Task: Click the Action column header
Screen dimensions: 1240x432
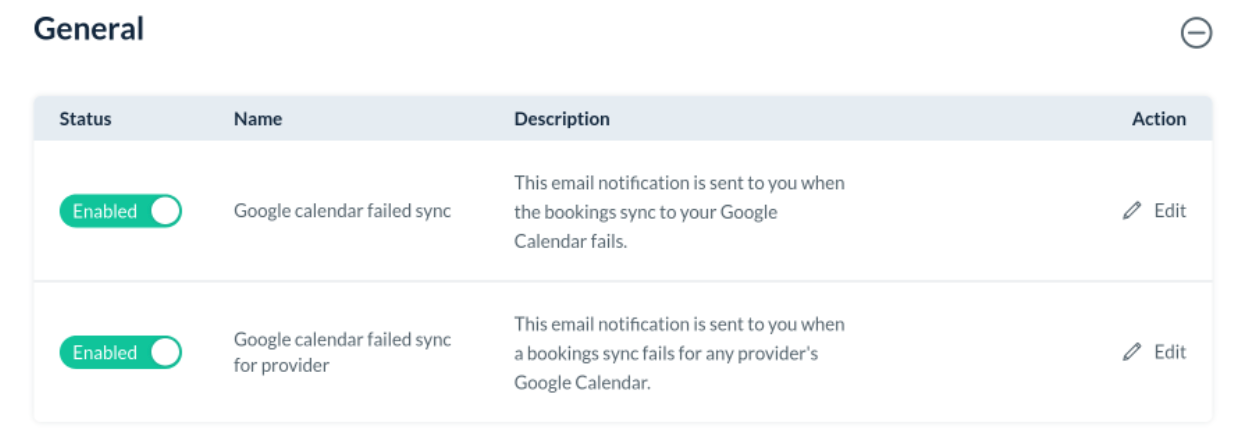Action: 1159,119
